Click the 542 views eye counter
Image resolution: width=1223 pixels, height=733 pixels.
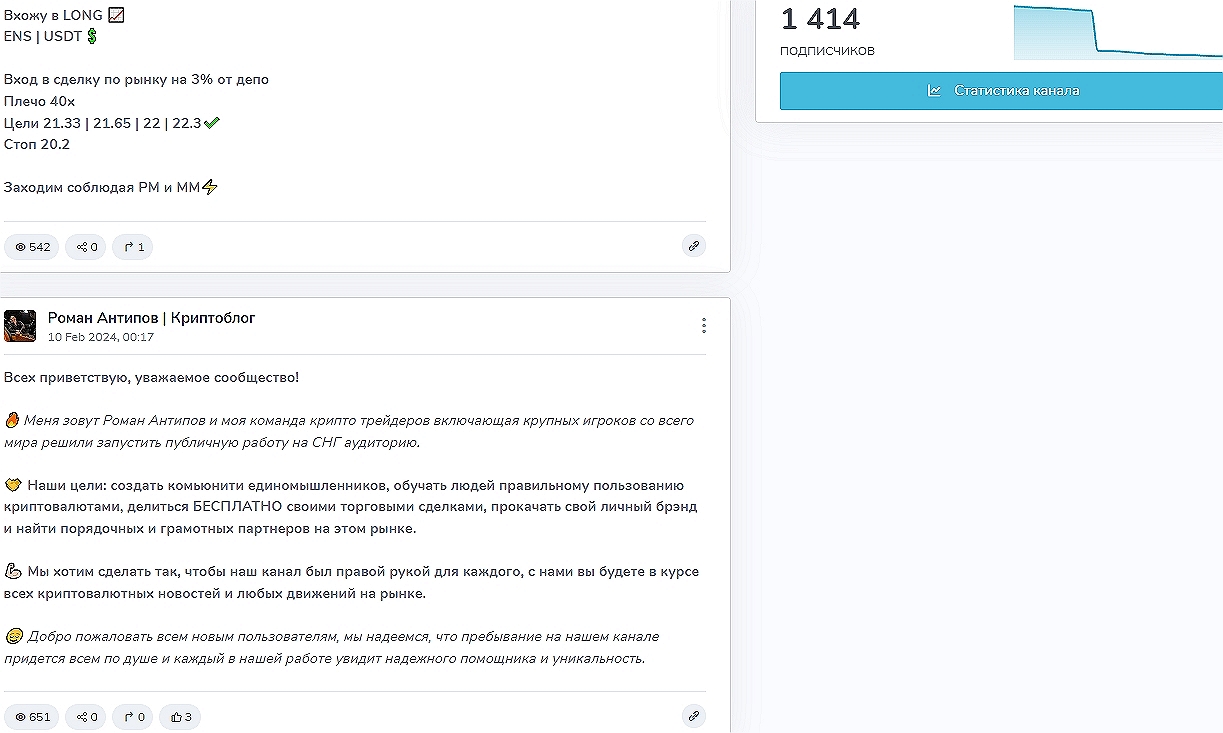click(32, 247)
